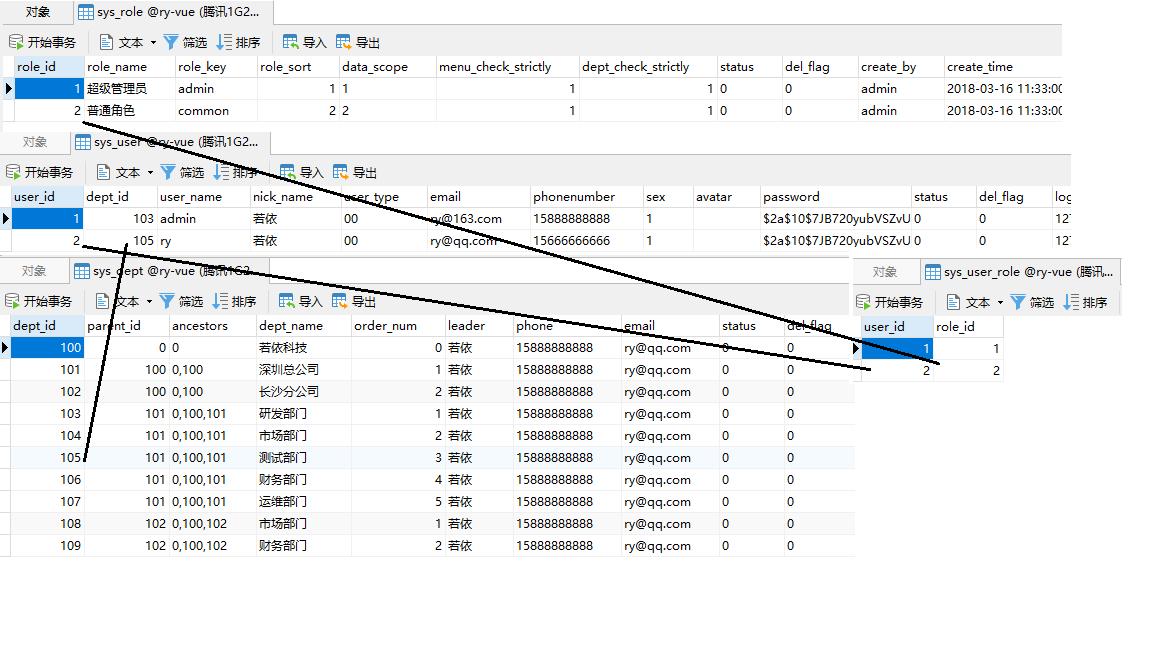This screenshot has width=1152, height=648.
Task: Click the nick_name column header
Action: (295, 197)
